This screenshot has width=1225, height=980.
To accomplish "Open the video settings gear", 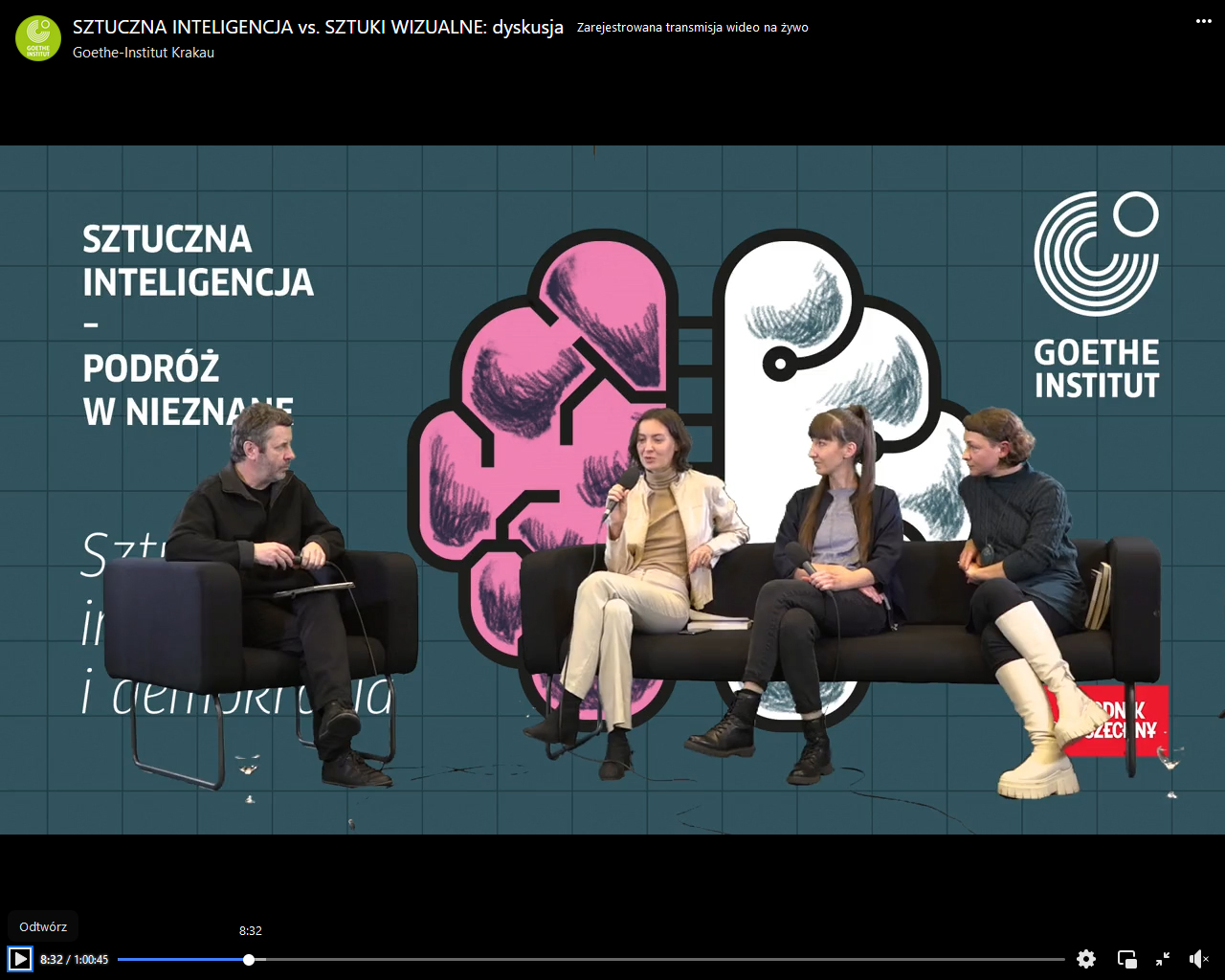I will [1085, 959].
